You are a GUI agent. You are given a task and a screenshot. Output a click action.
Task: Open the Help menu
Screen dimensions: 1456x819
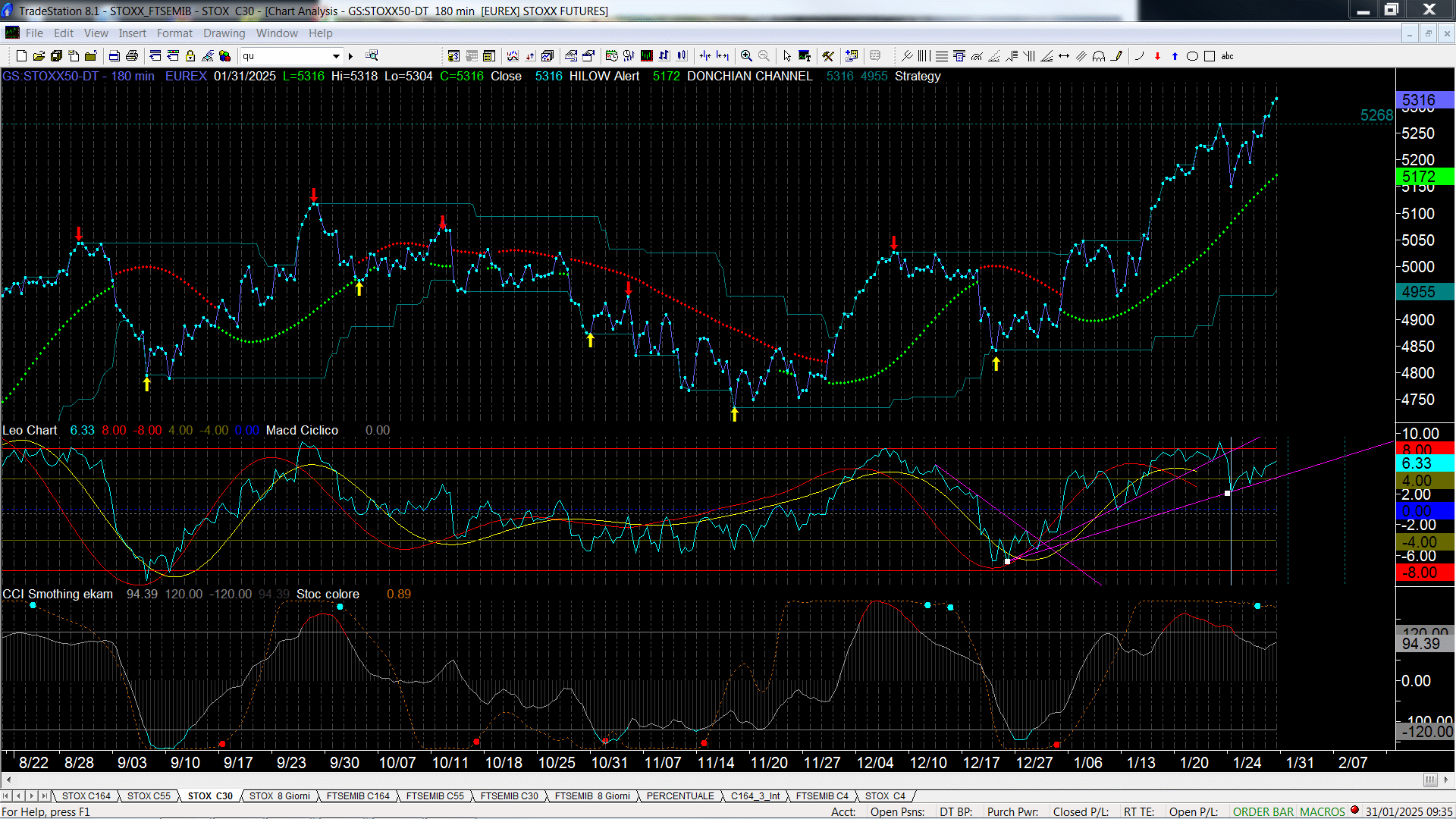click(320, 33)
